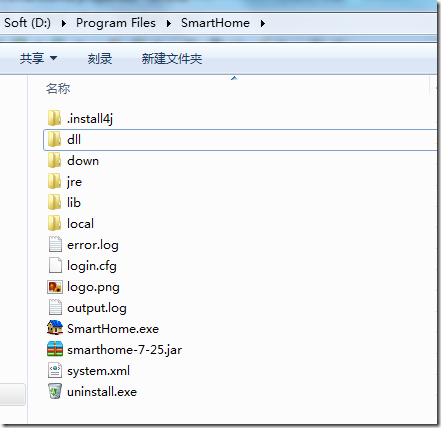Click the uninstall.exe recycle bin icon

pos(55,391)
